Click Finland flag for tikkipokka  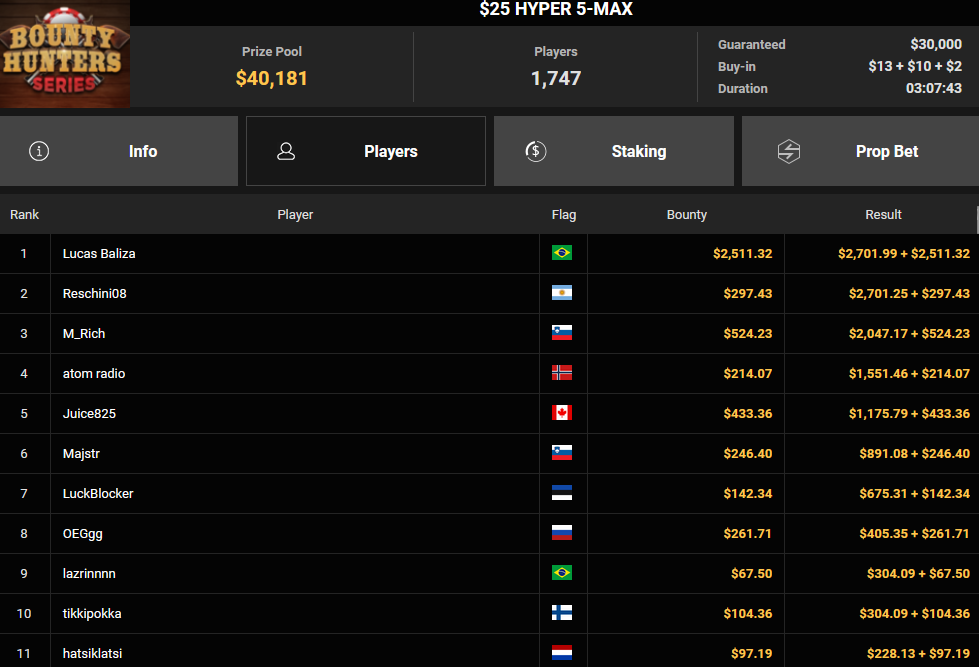562,613
